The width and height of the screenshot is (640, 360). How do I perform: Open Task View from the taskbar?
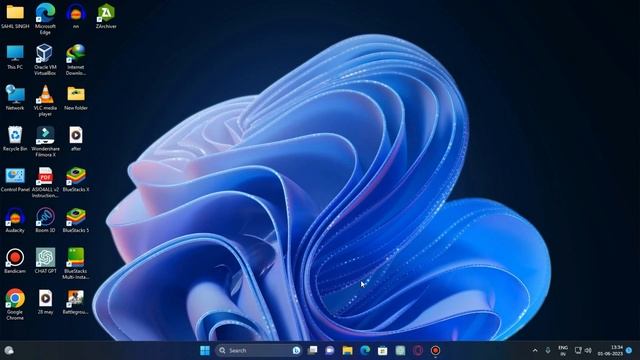coord(313,350)
